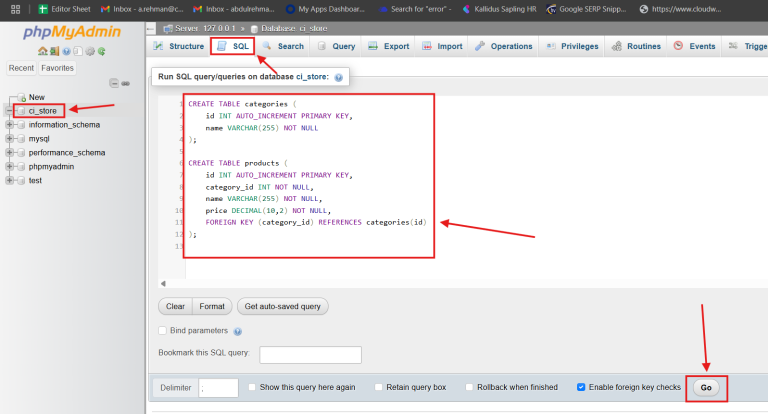Open the Structure tab
The width and height of the screenshot is (768, 414).
click(179, 46)
